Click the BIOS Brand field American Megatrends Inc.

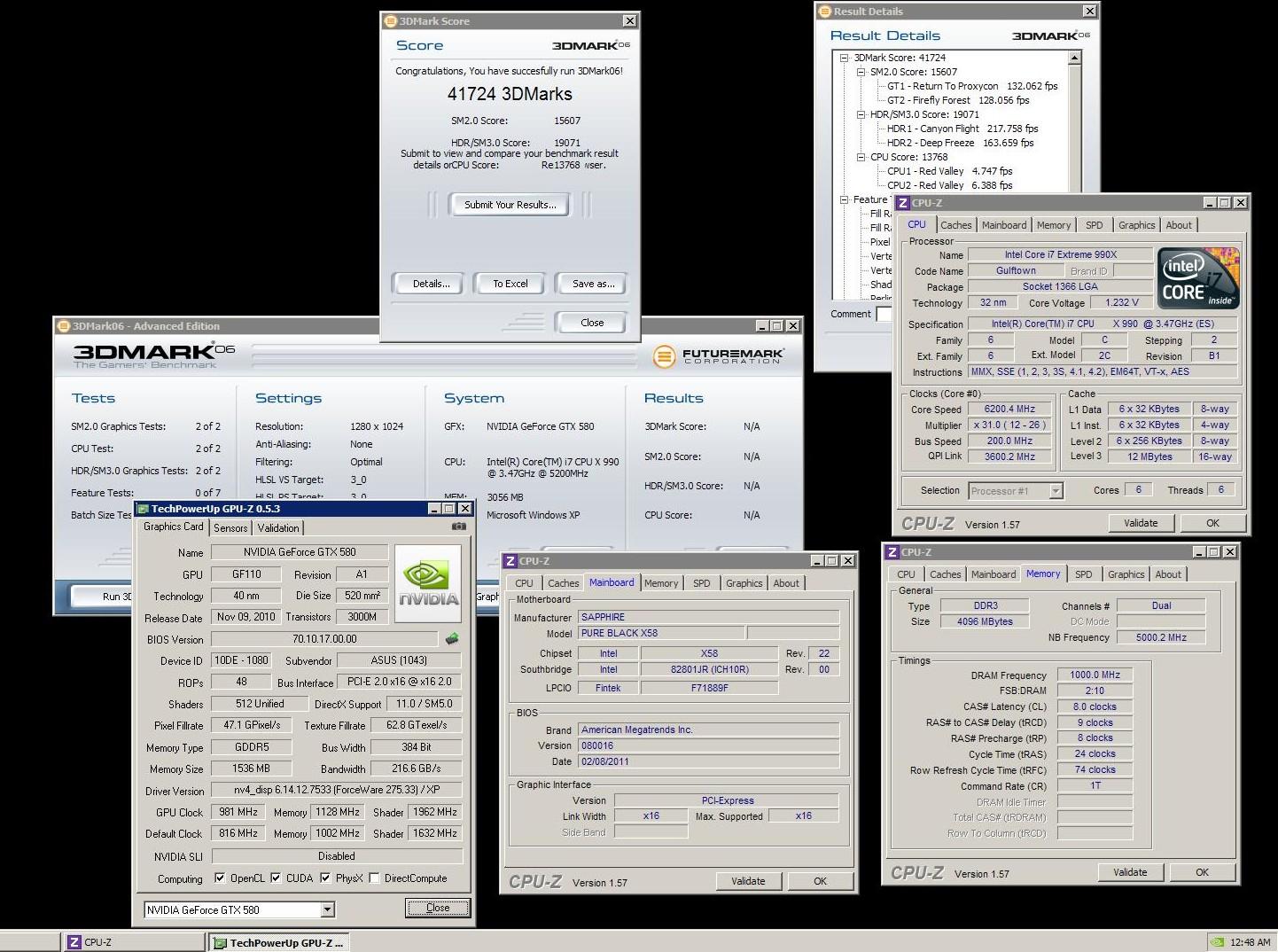pyautogui.click(x=708, y=730)
